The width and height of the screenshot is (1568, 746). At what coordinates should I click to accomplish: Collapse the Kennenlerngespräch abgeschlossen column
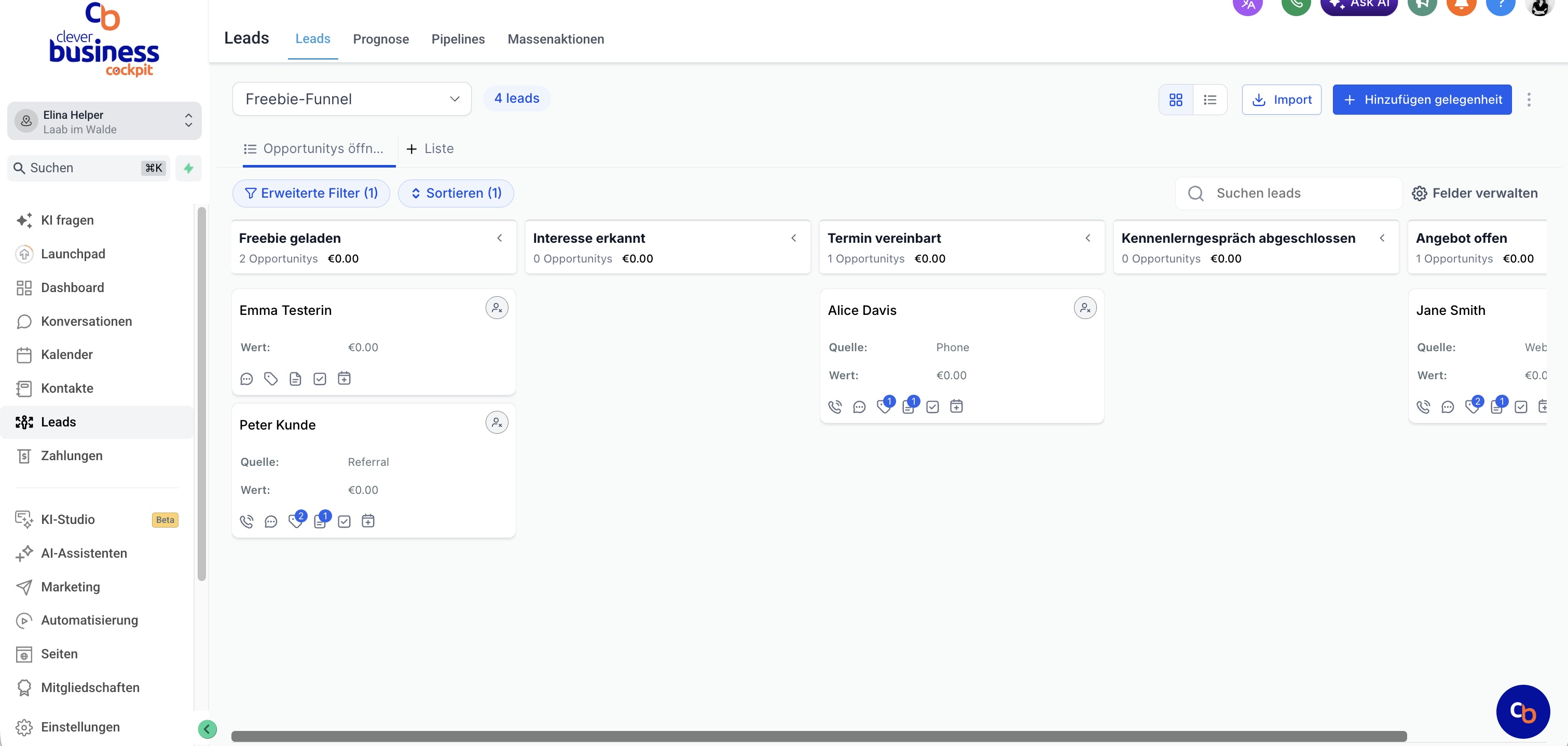coord(1382,238)
